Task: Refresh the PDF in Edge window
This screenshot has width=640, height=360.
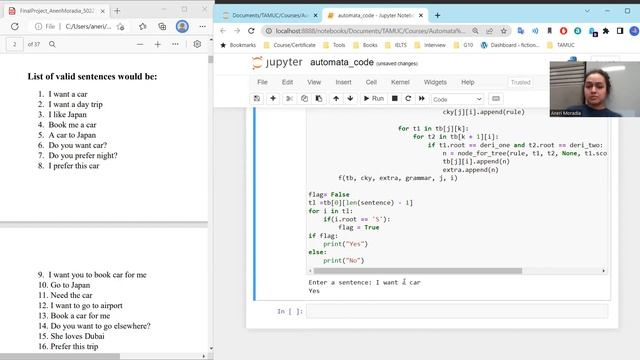Action: coord(15,27)
